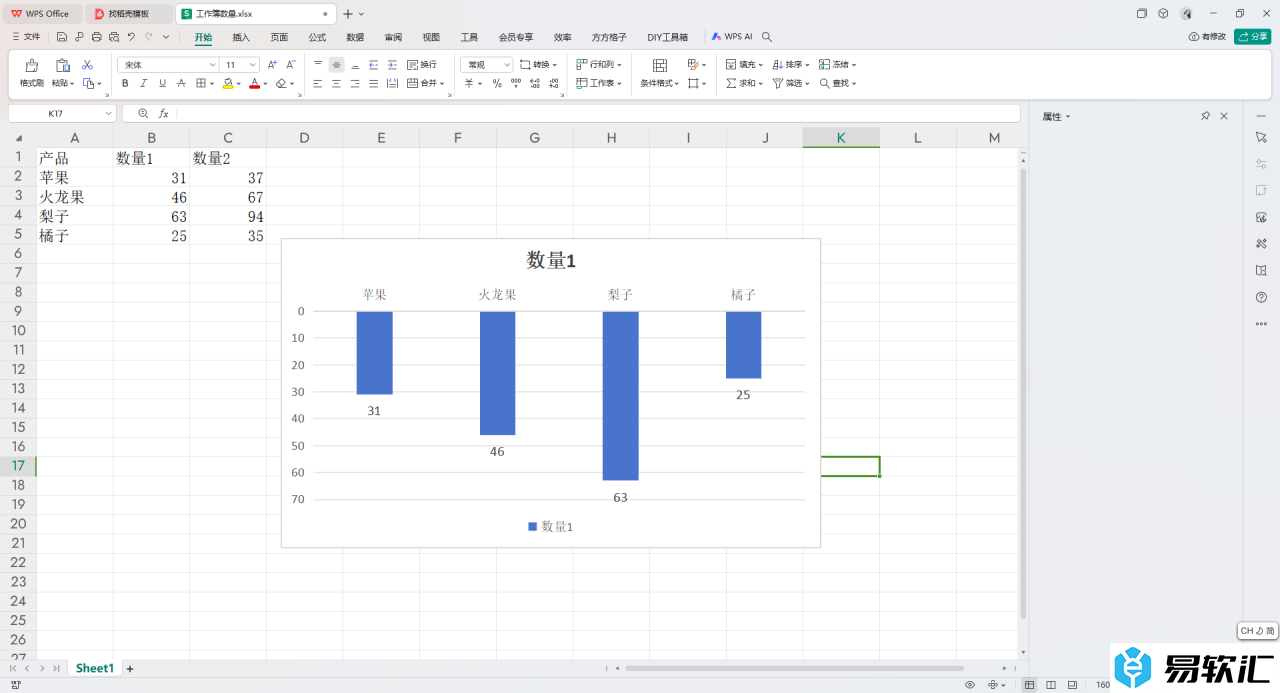Click the AutoSum (求和) button

(744, 84)
